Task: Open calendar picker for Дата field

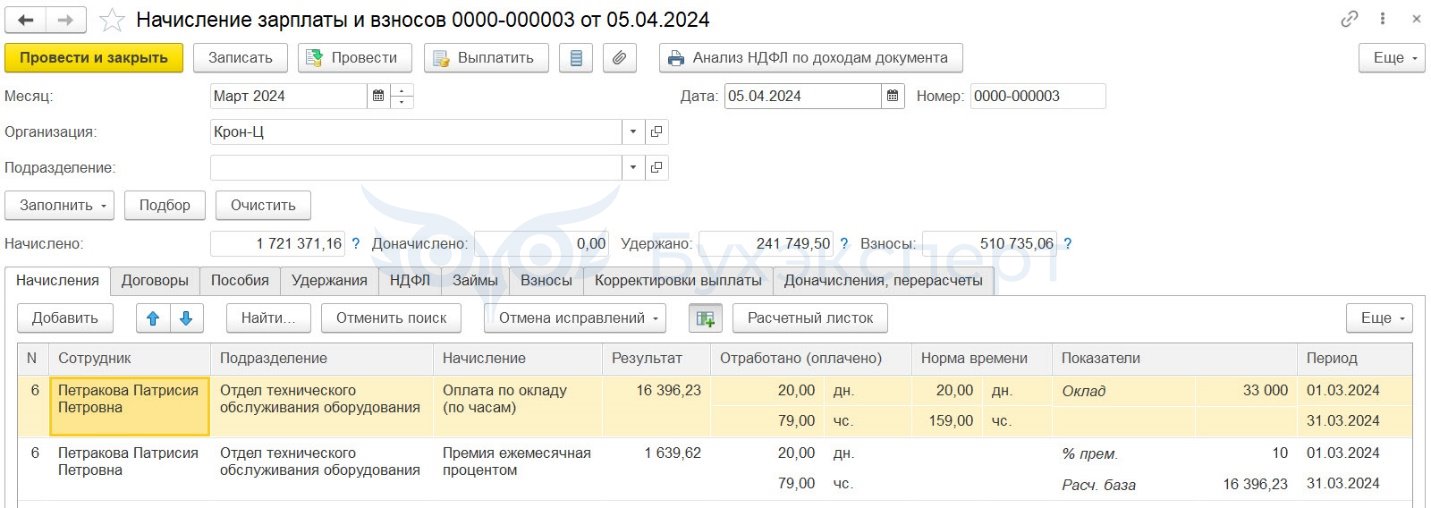Action: tap(892, 96)
